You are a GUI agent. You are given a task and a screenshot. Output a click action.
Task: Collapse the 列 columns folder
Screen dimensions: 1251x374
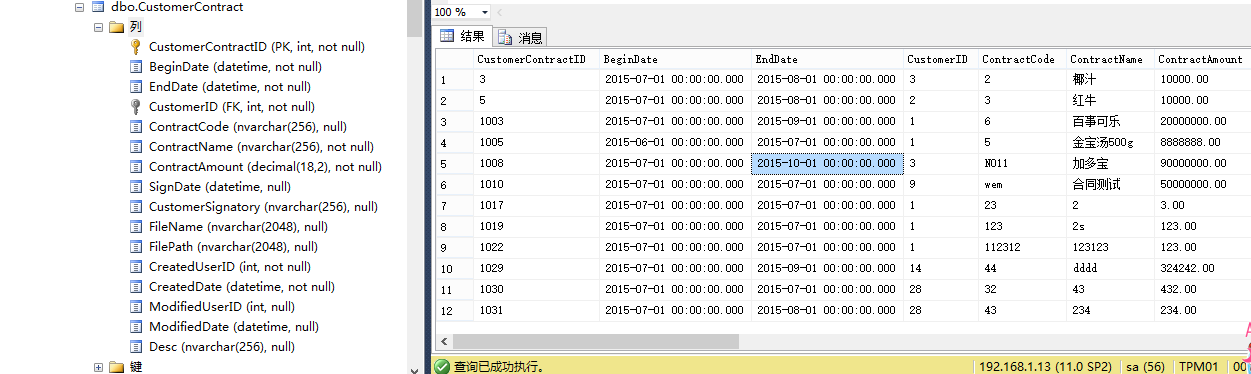(99, 27)
